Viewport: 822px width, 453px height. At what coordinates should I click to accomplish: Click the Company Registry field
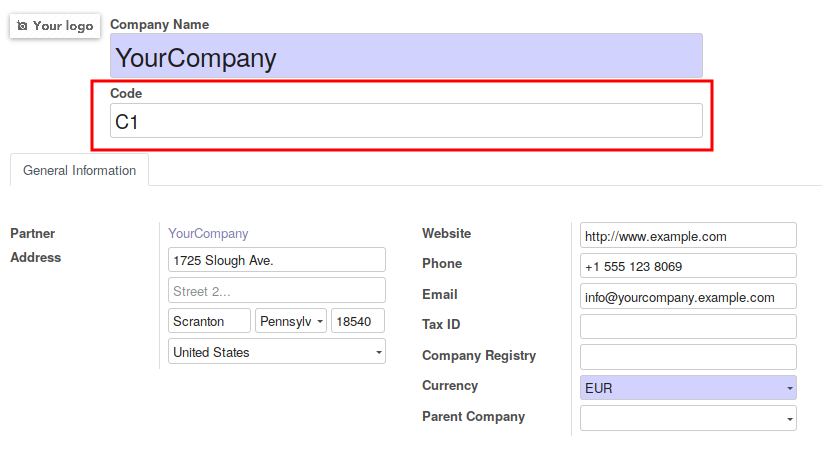[x=688, y=357]
